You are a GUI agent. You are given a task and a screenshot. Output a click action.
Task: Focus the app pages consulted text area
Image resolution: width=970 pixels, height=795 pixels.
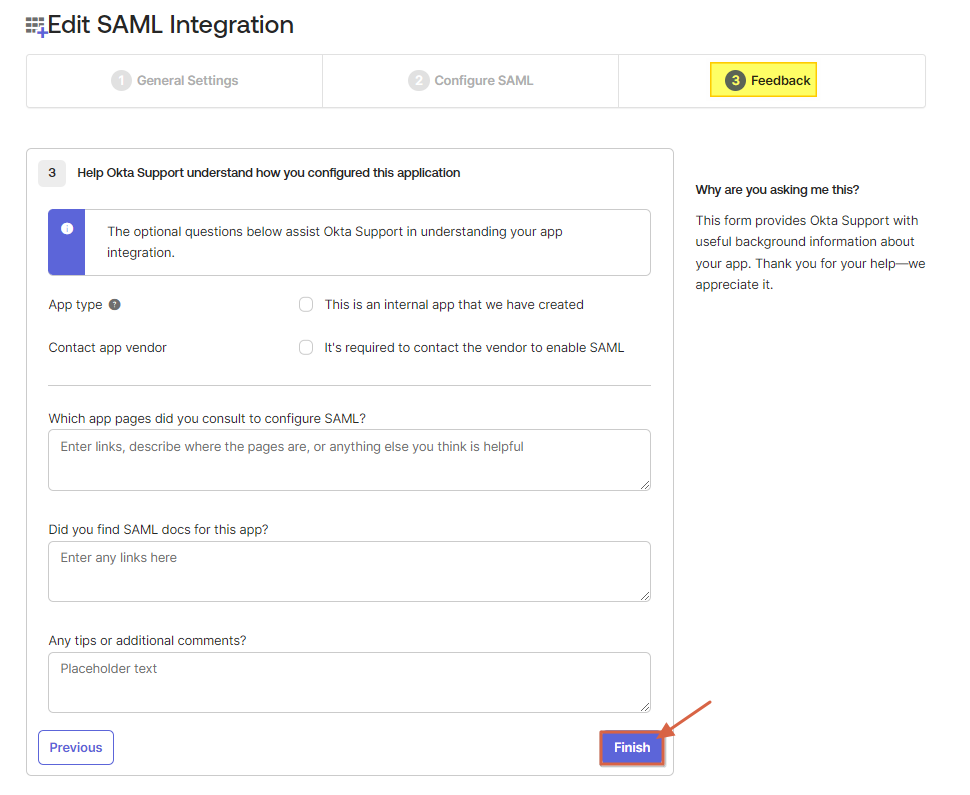pyautogui.click(x=349, y=460)
